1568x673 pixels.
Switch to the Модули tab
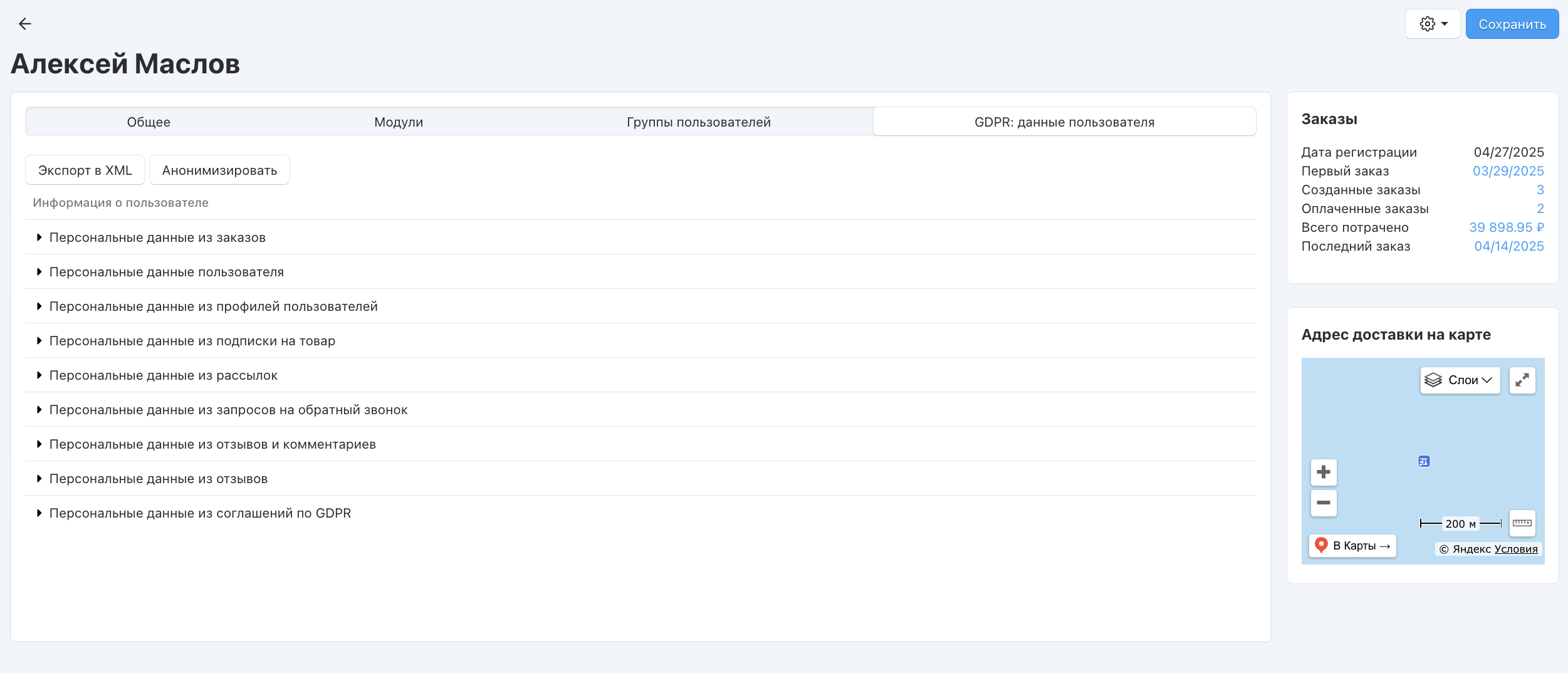click(399, 122)
